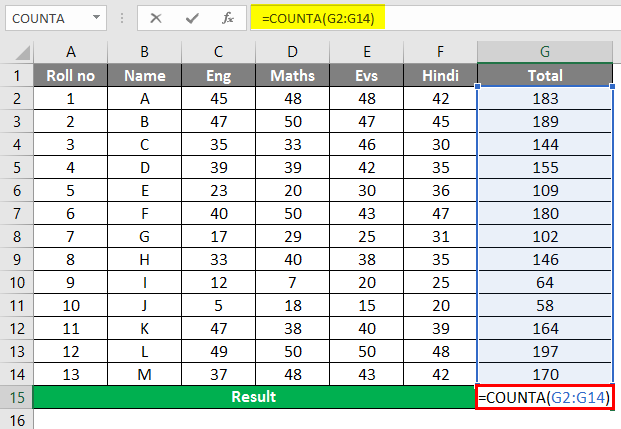Select Total value 183

[x=545, y=98]
